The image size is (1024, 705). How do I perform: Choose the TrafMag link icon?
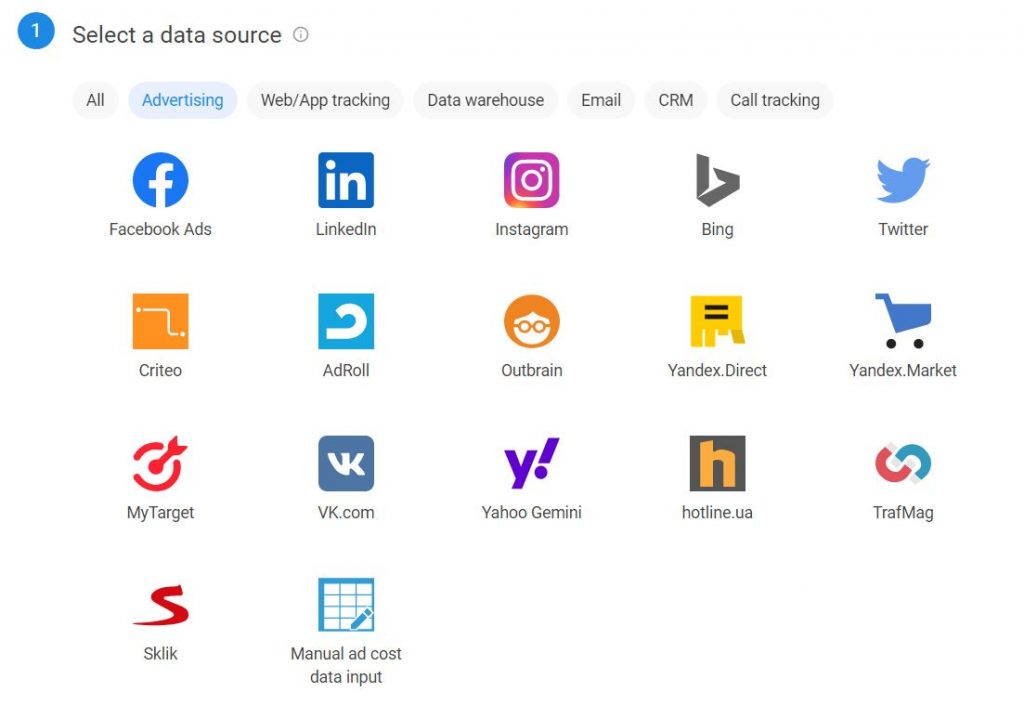click(x=903, y=463)
